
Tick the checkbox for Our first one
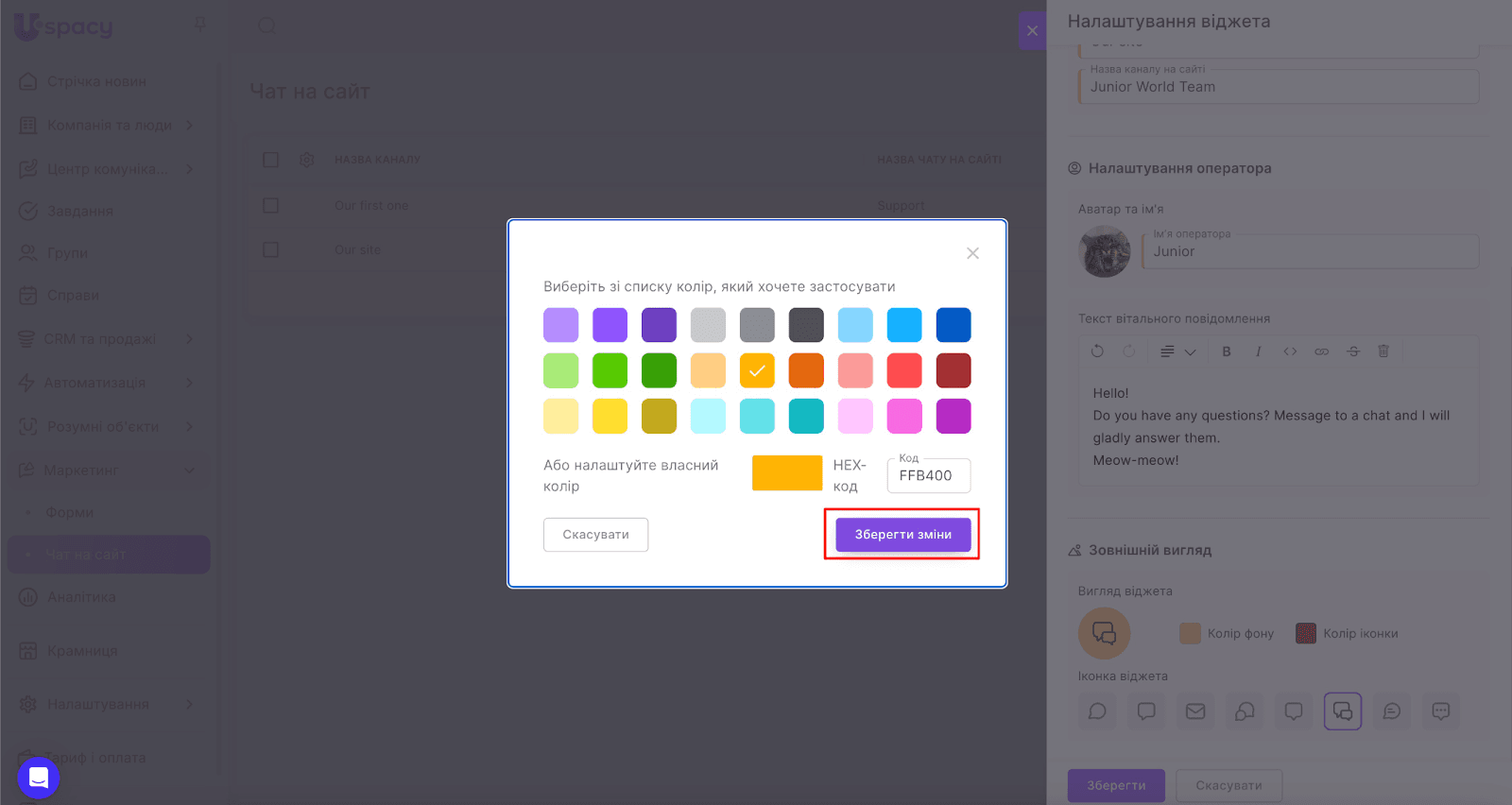pos(271,205)
